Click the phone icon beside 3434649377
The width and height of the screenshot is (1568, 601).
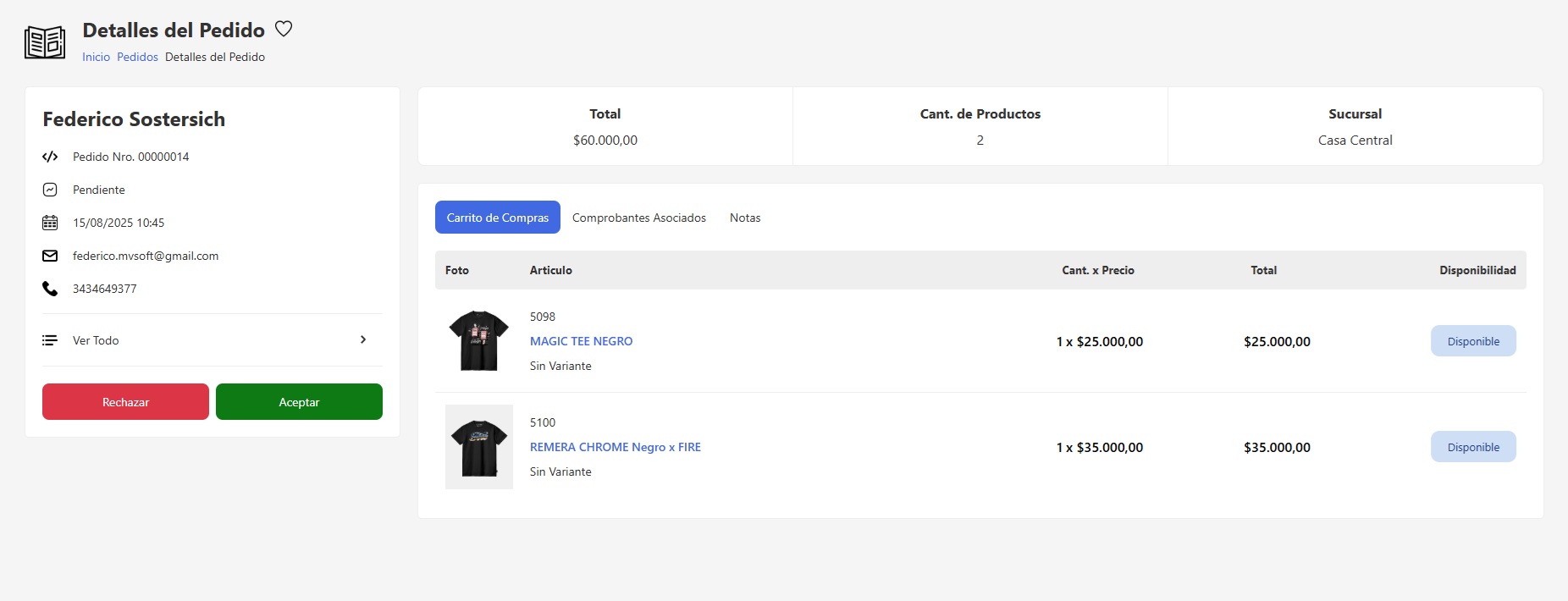click(50, 289)
